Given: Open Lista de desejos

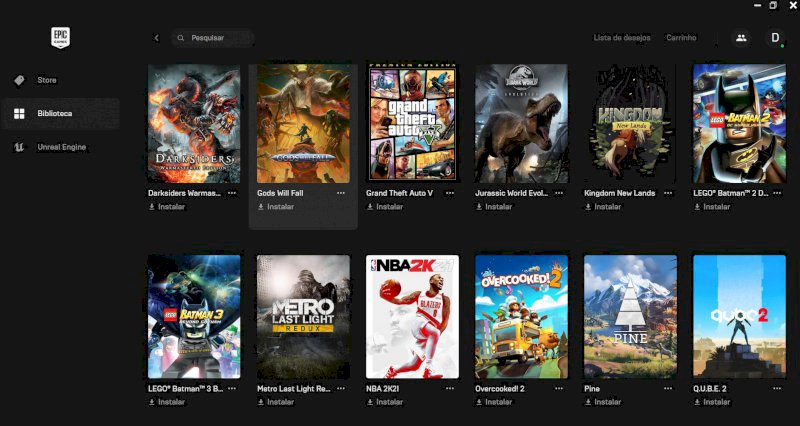Looking at the screenshot, I should pyautogui.click(x=622, y=38).
